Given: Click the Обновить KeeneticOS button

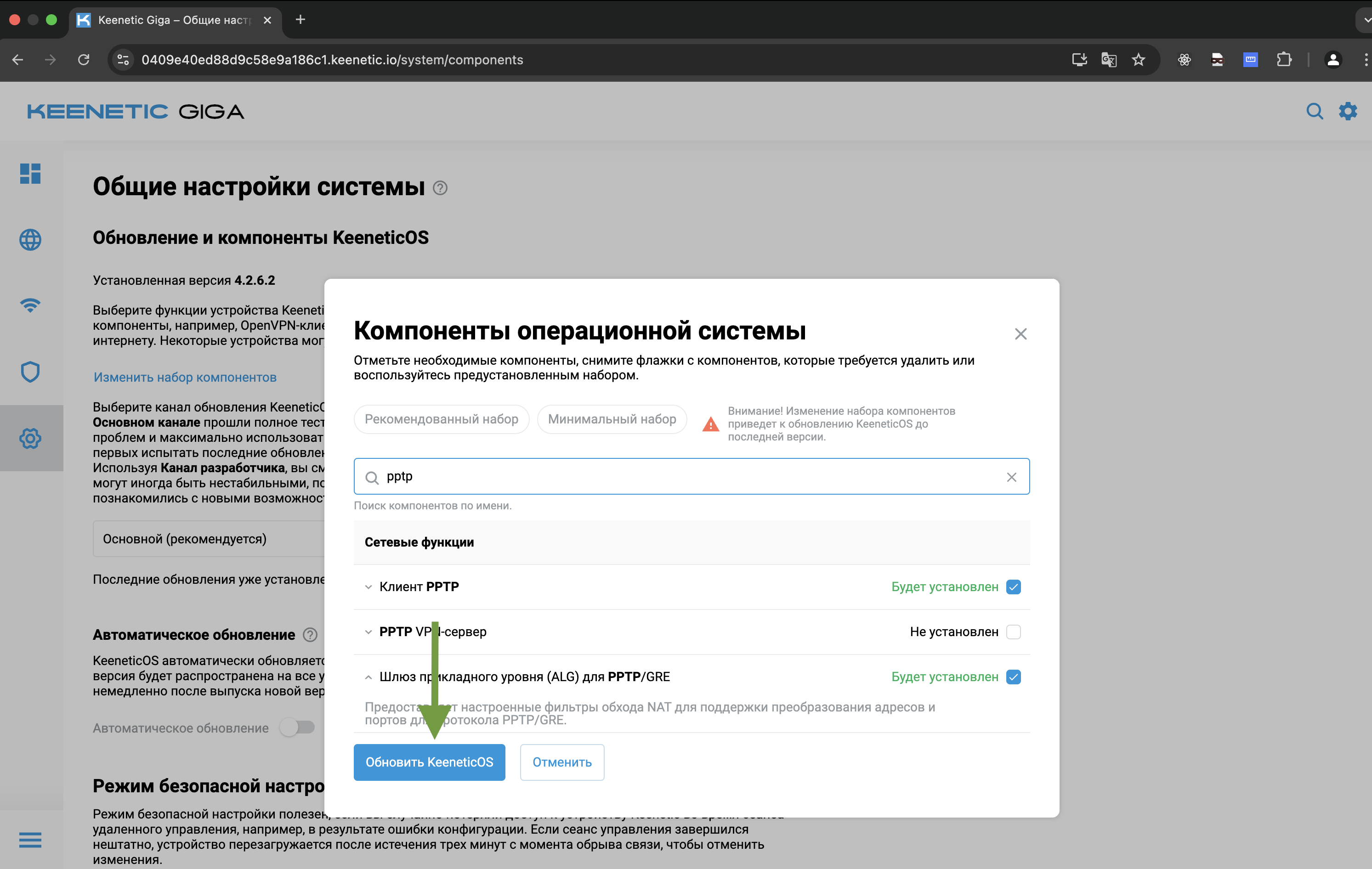Looking at the screenshot, I should pos(429,762).
